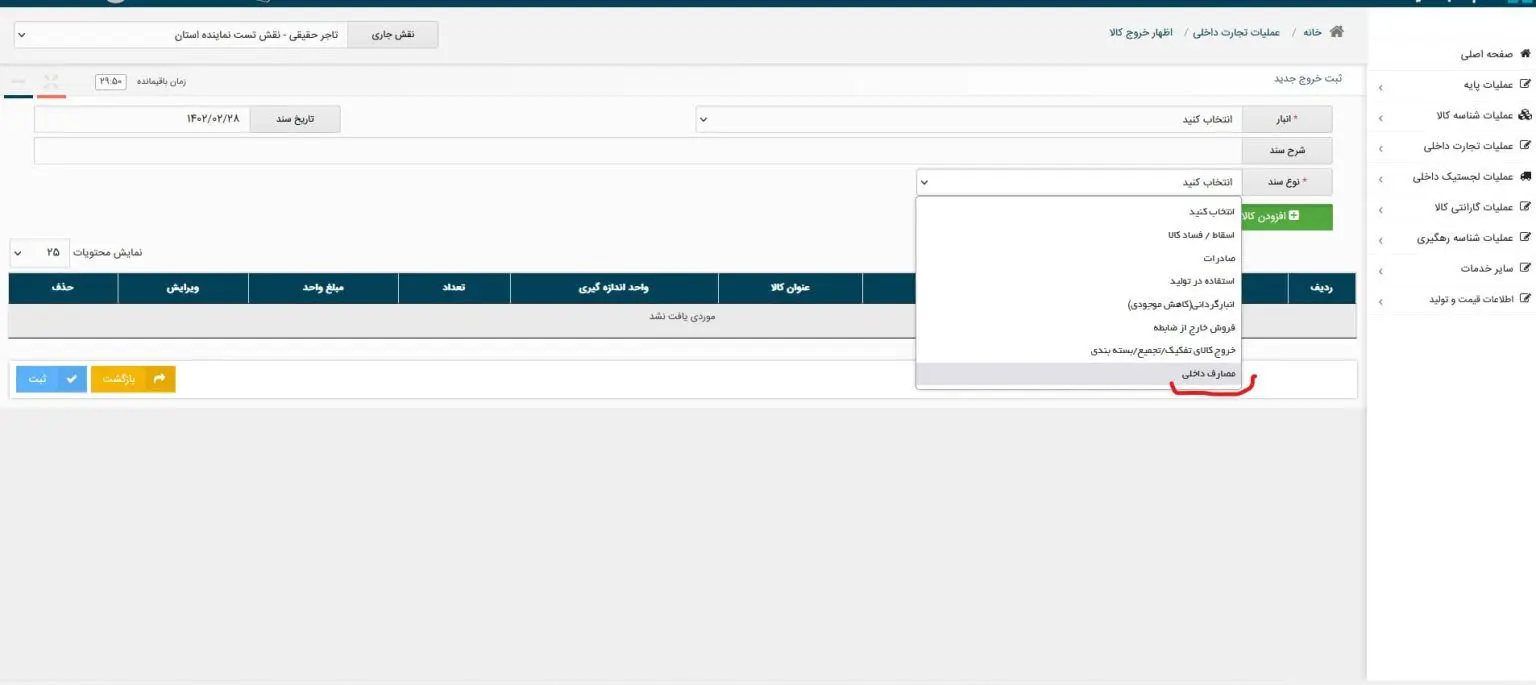Click into the شرح سند description field
This screenshot has height=685, width=1536.
click(638, 151)
